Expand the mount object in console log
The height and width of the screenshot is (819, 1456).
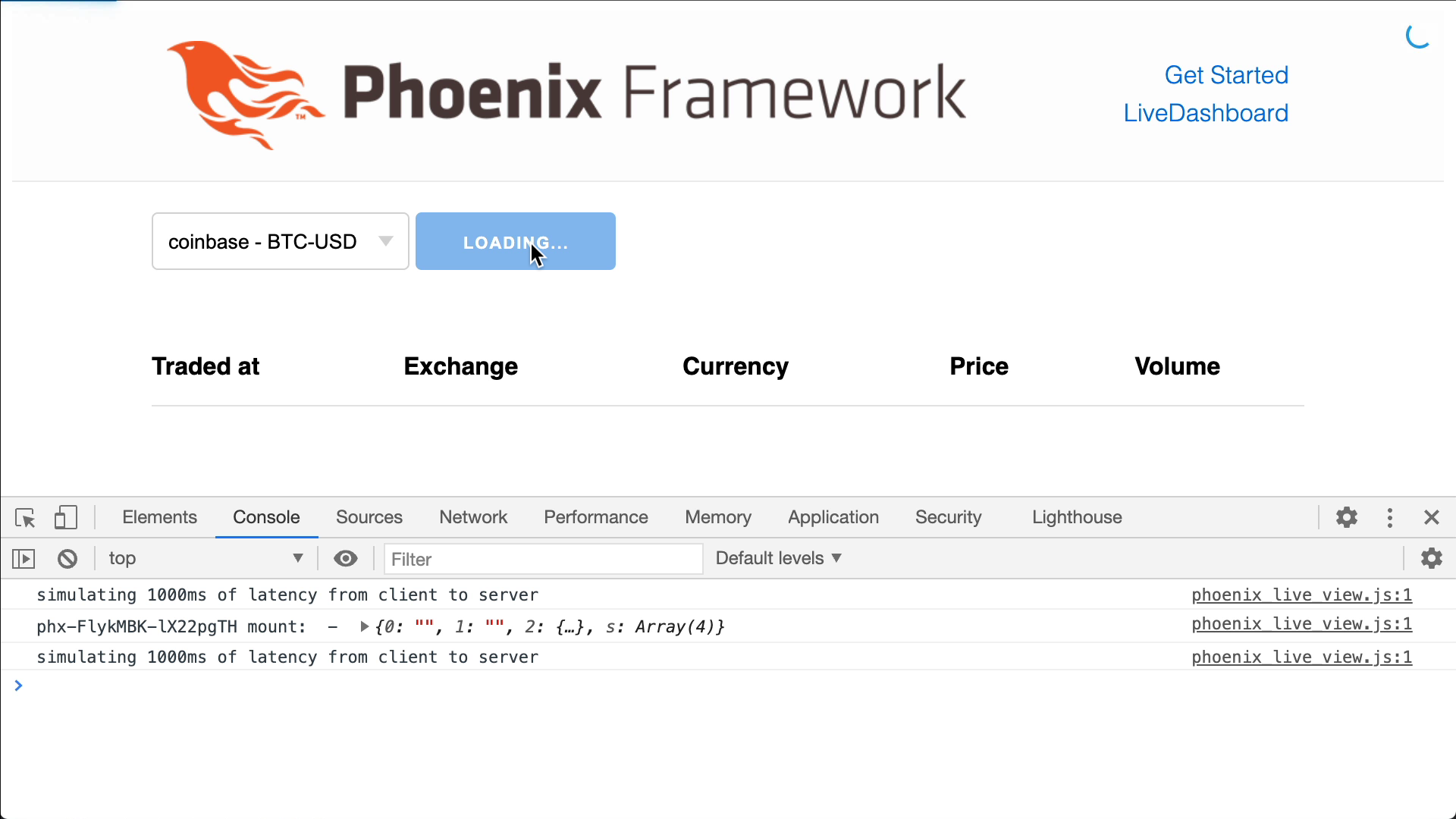(365, 626)
